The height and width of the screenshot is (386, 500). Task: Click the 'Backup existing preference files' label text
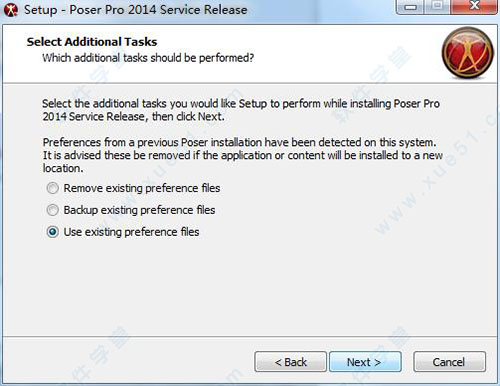pyautogui.click(x=139, y=210)
